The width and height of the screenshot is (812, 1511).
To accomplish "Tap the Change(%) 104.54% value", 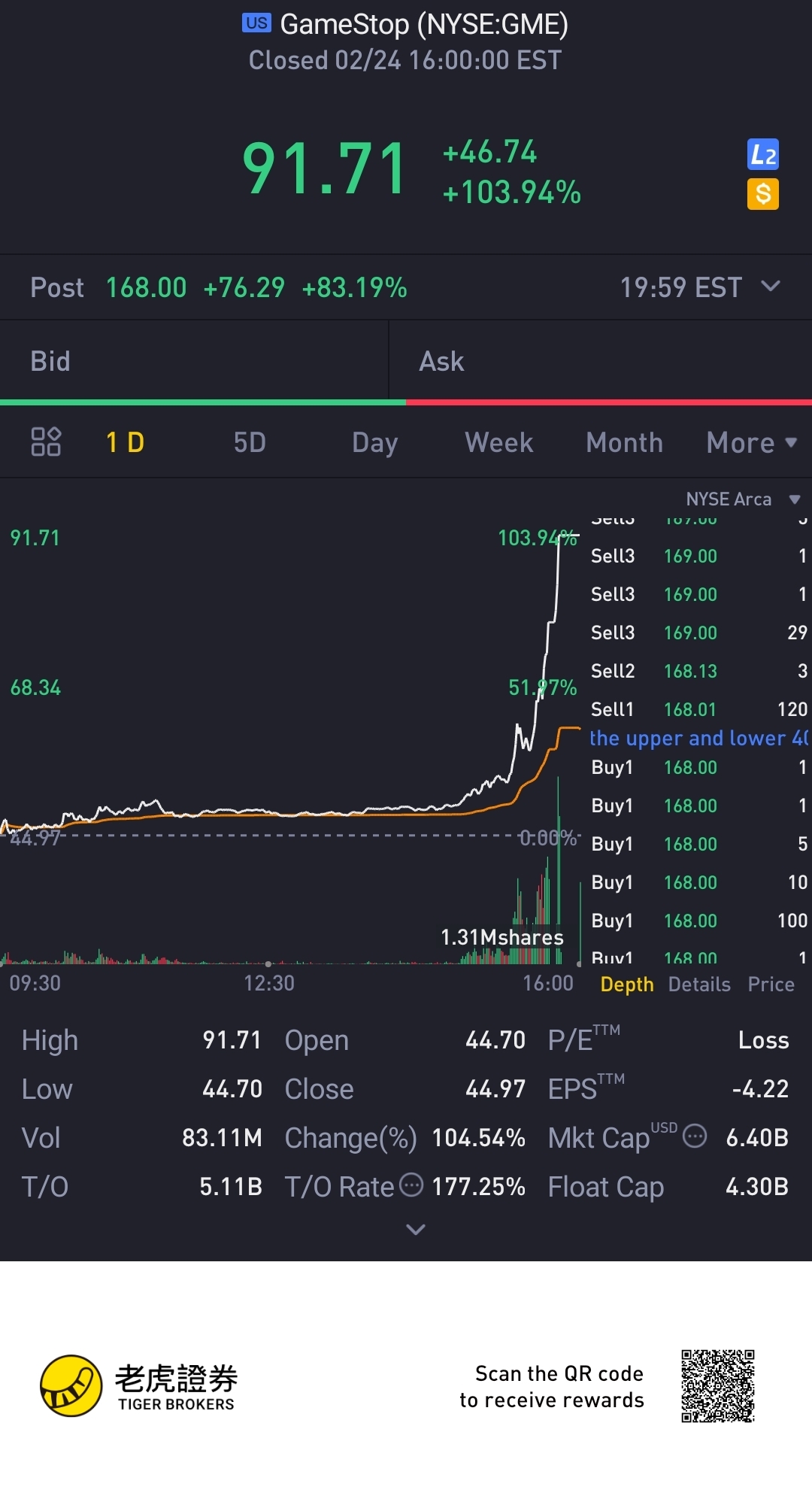I will (478, 1138).
